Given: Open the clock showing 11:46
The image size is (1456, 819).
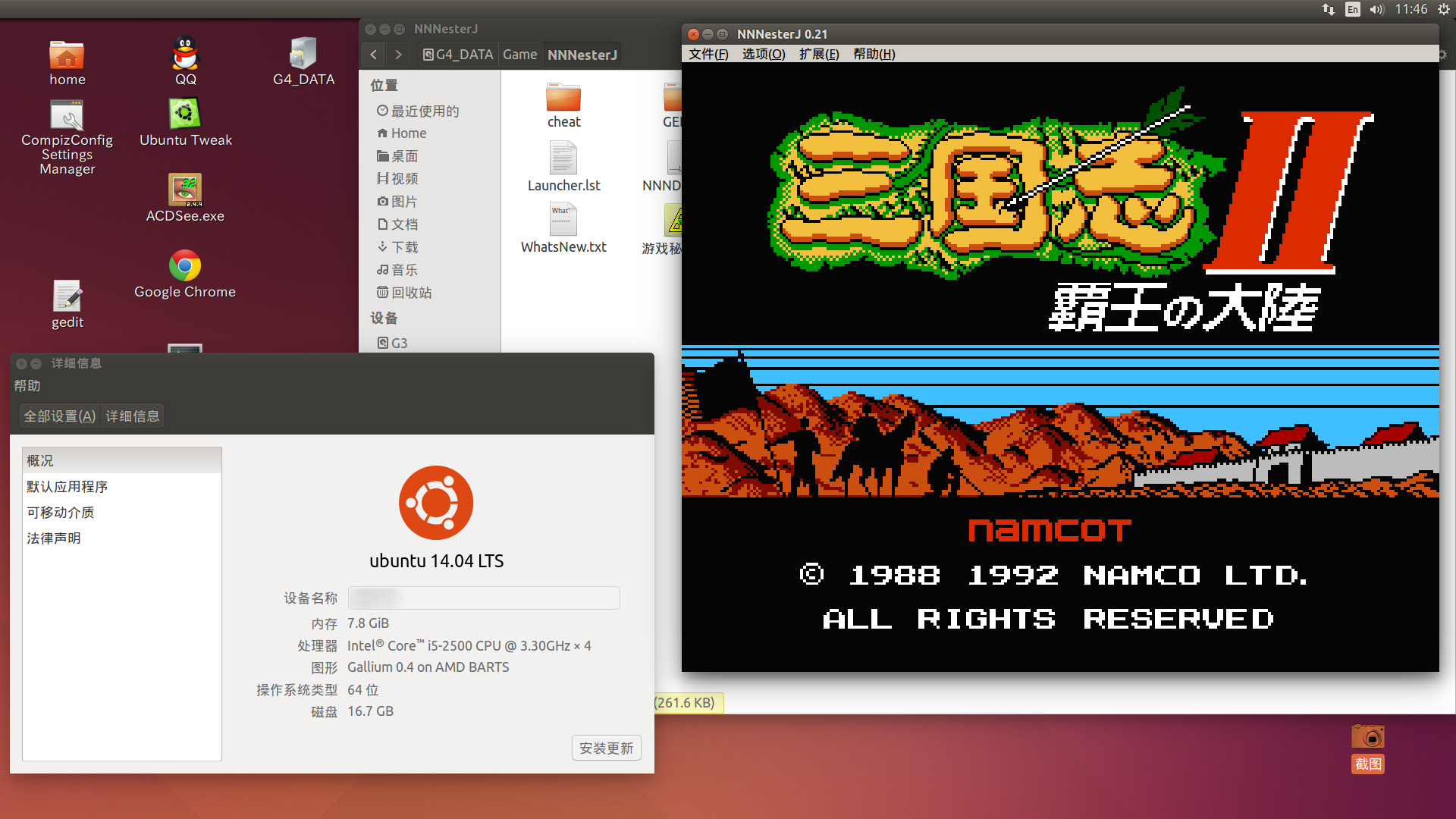Looking at the screenshot, I should 1411,9.
